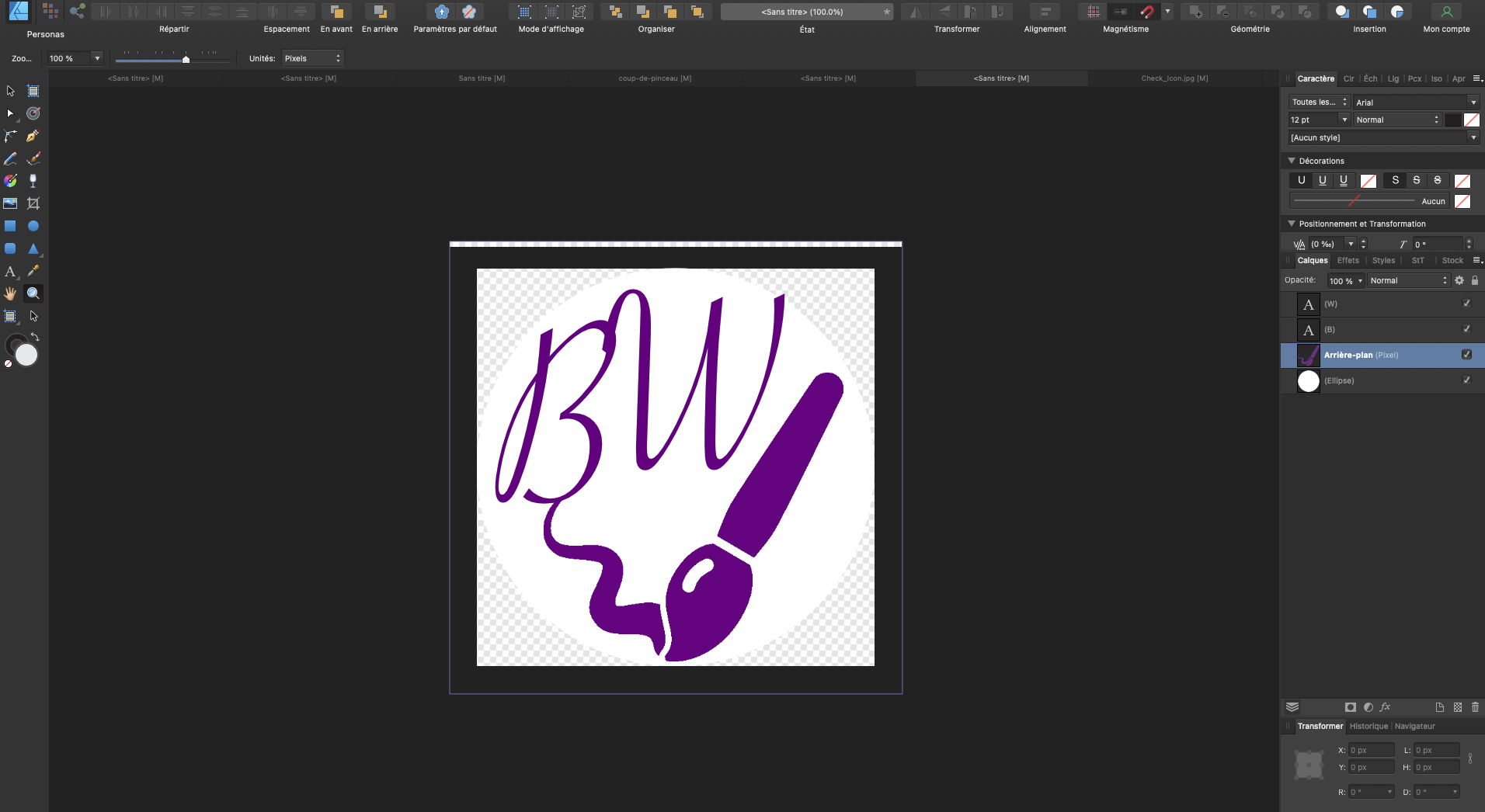Activate the Hand pan tool
This screenshot has width=1485, height=812.
[x=10, y=293]
